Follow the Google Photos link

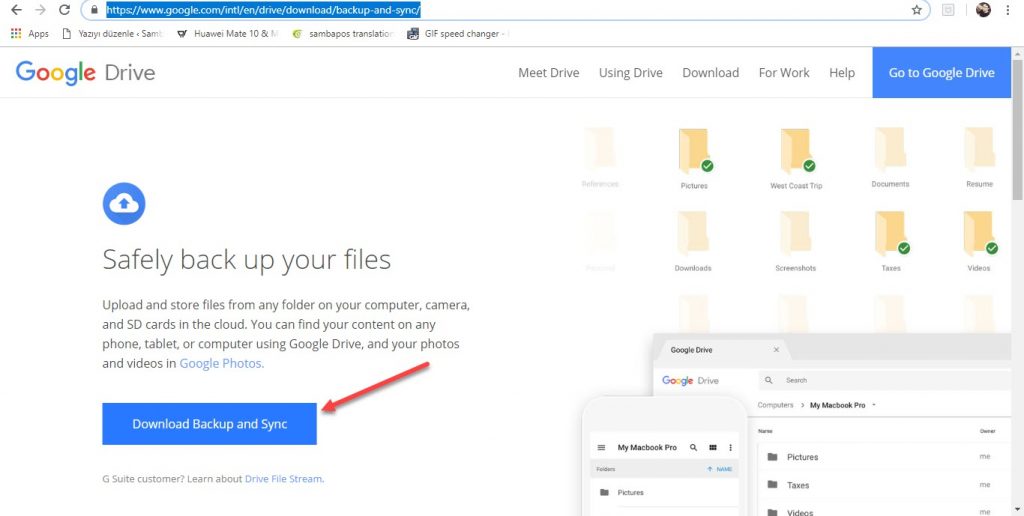pos(221,364)
